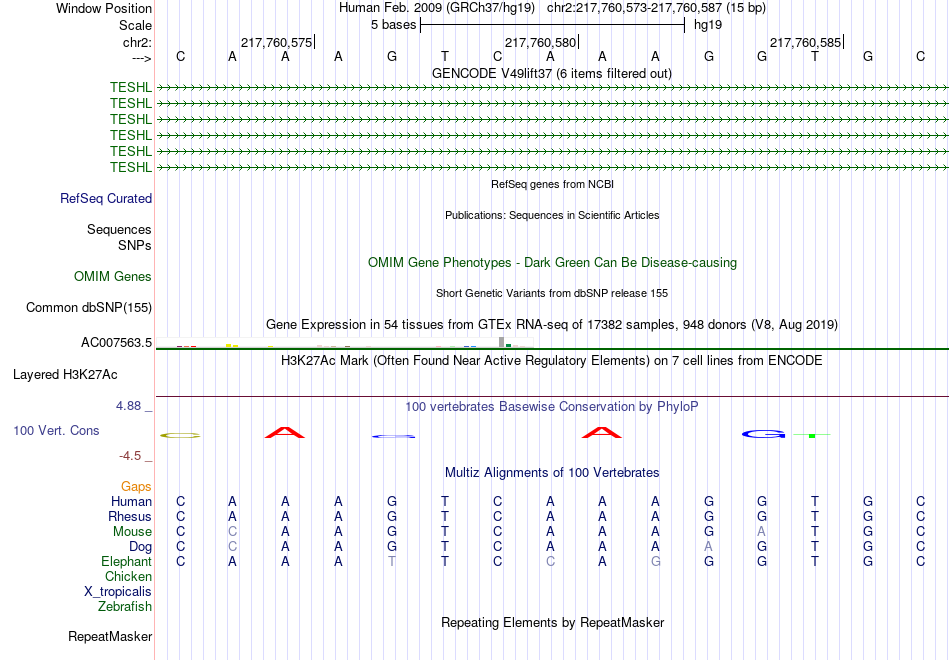Select the 'Chicken' alignment row label
950x660 pixels.
pyautogui.click(x=128, y=576)
